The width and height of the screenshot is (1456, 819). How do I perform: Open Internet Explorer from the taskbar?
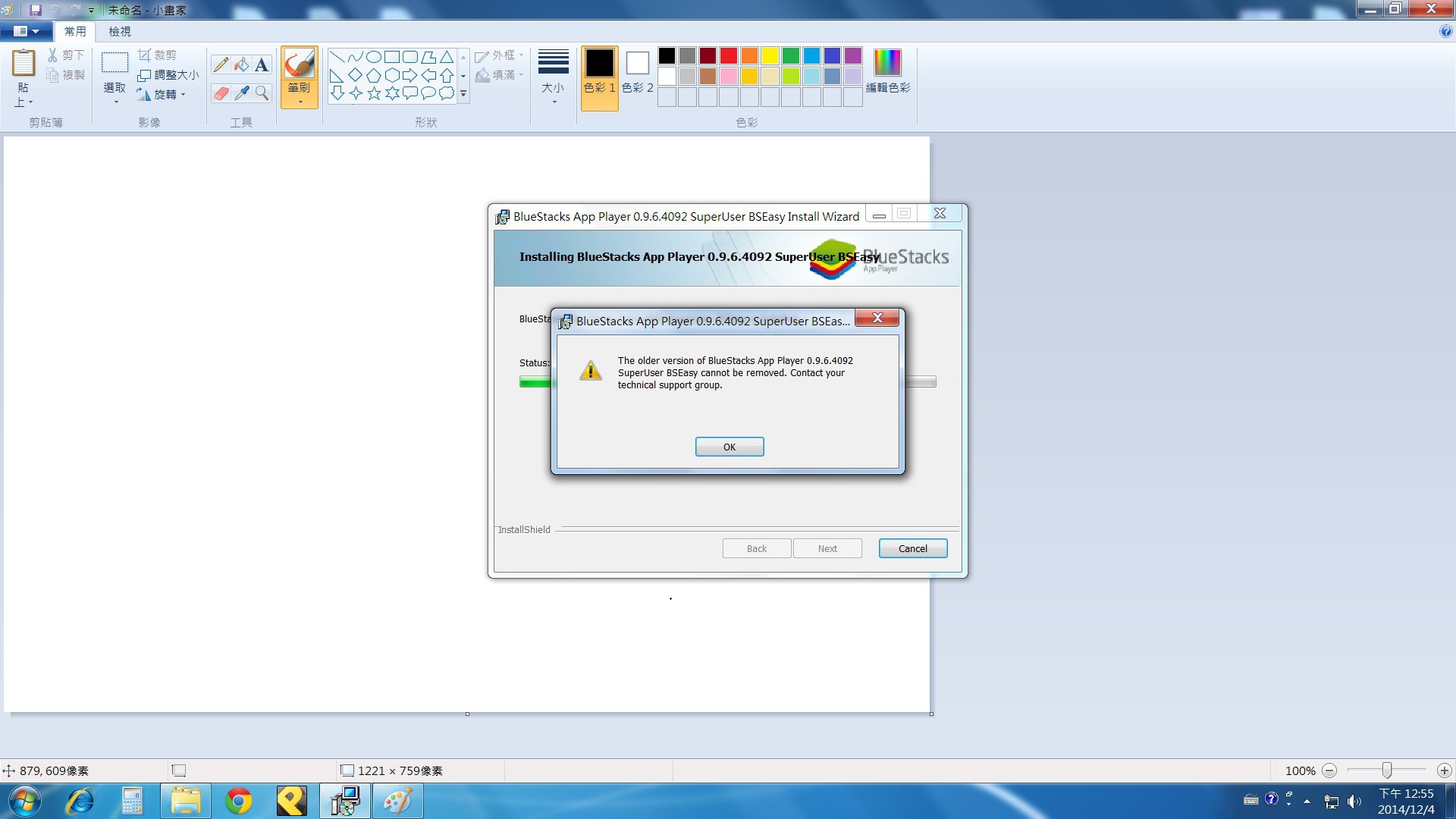[x=80, y=801]
